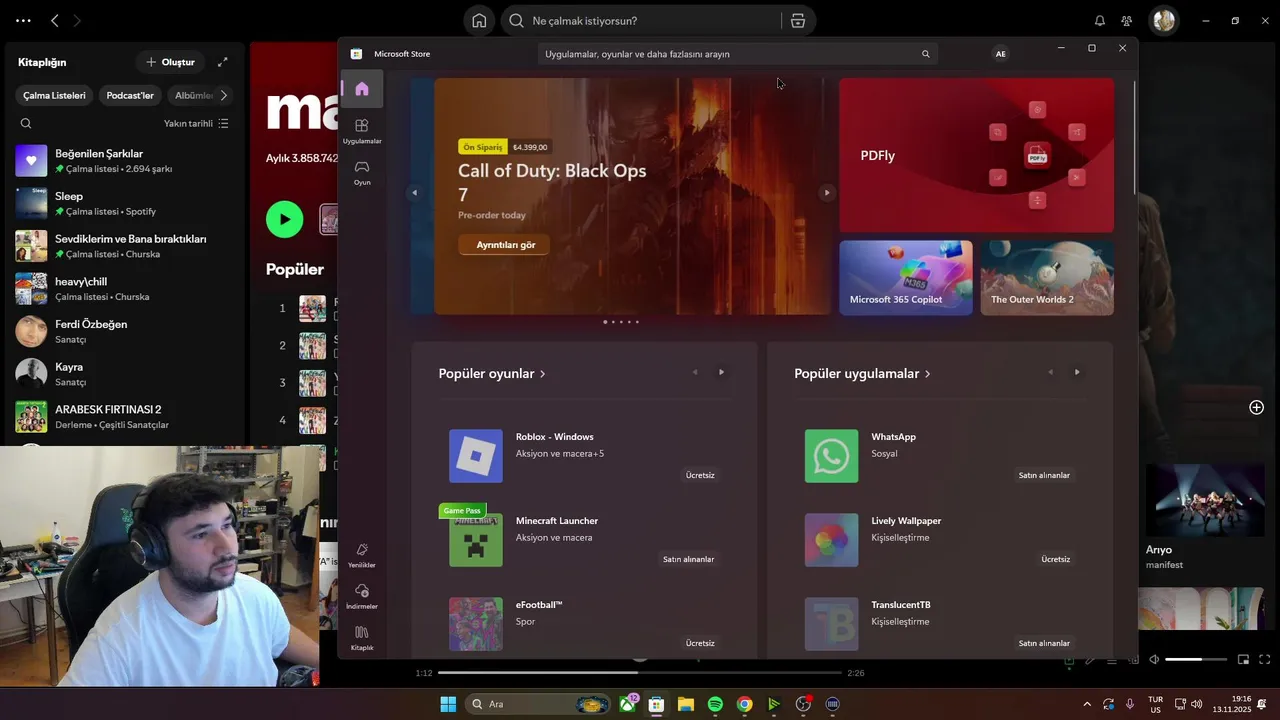Open Yenilikler in Store sidebar
This screenshot has height=720, width=1280.
(362, 555)
